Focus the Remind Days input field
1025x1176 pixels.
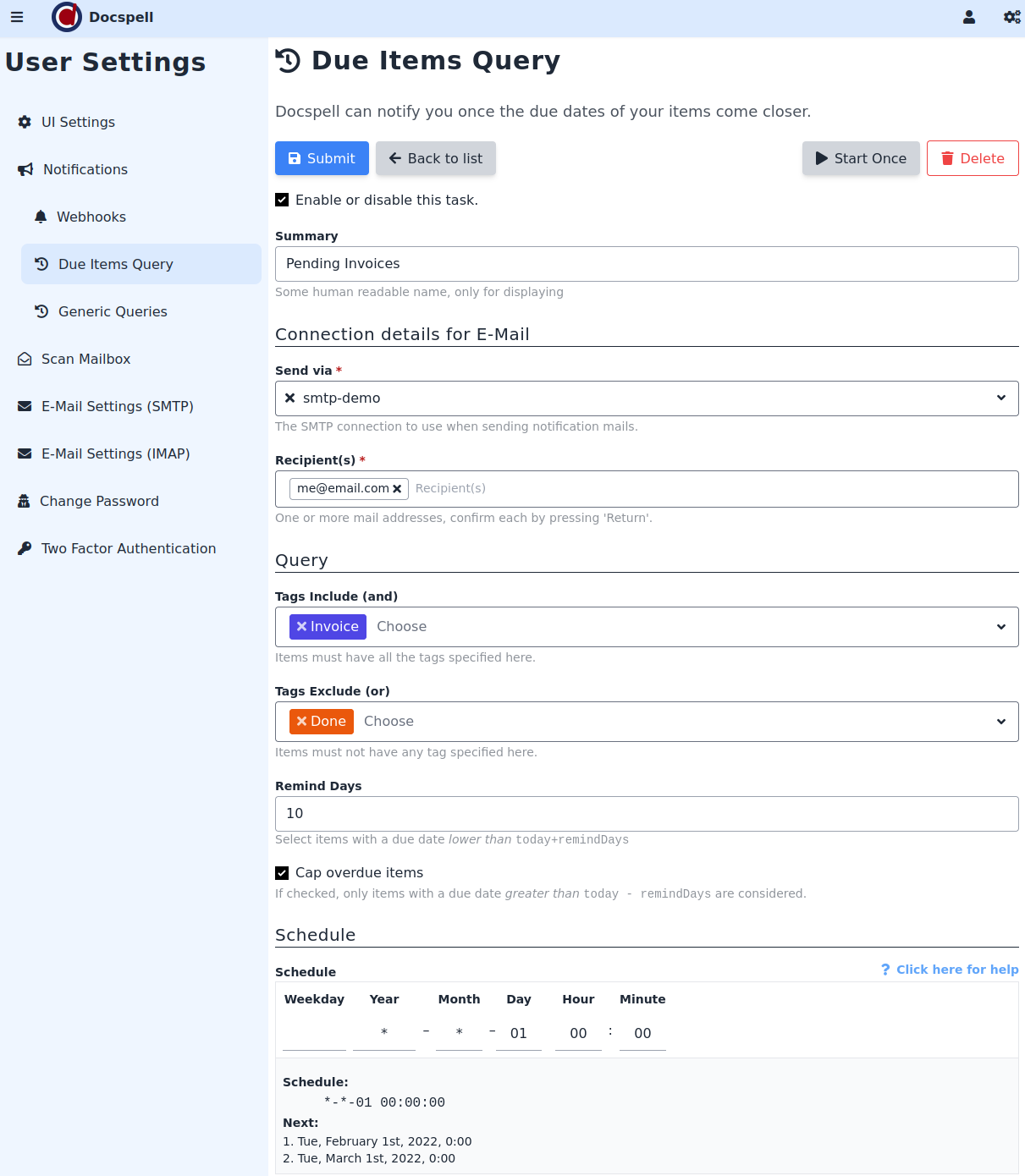(x=647, y=814)
